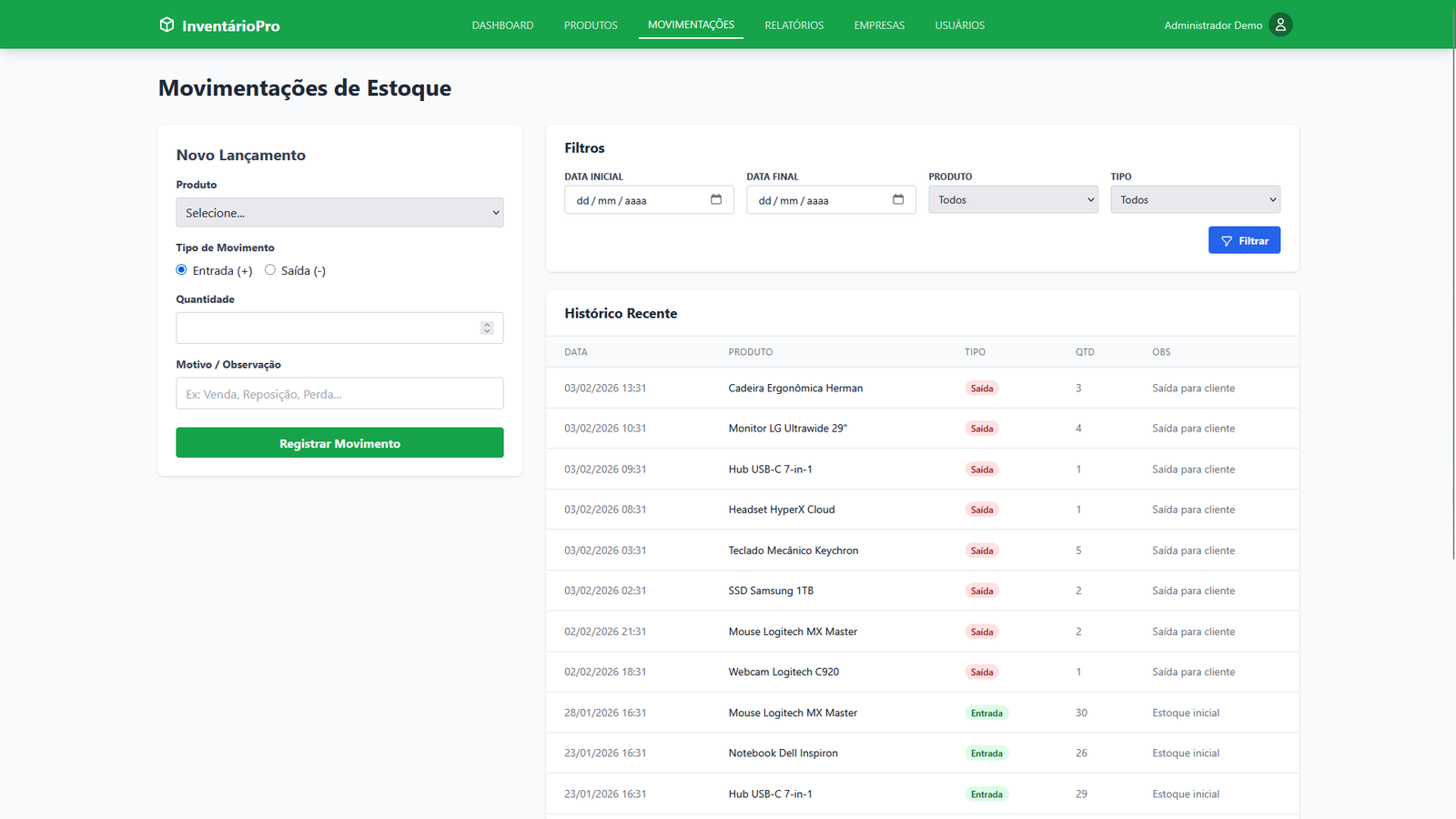Image resolution: width=1456 pixels, height=819 pixels.
Task: Open the Tipo filter dropdown
Action: coord(1195,200)
